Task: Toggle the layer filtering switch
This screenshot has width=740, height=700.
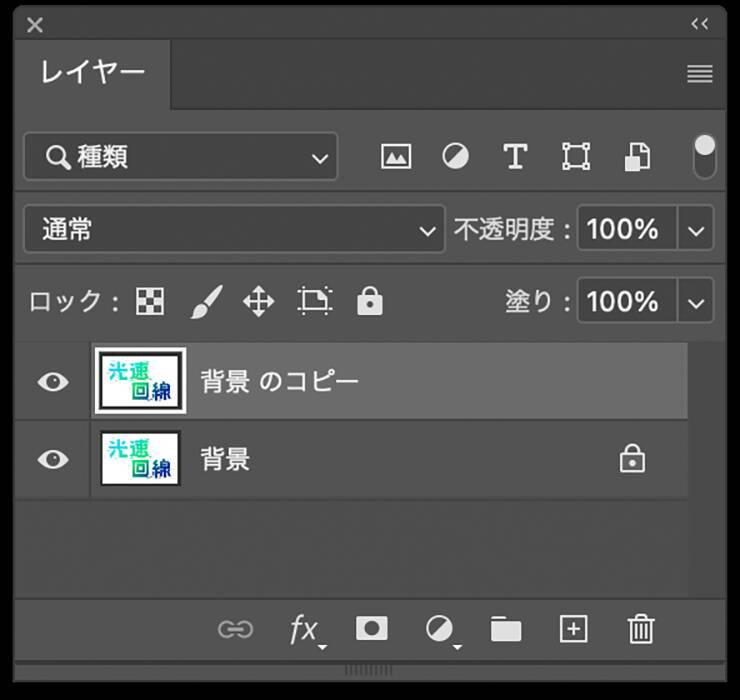Action: tap(705, 156)
